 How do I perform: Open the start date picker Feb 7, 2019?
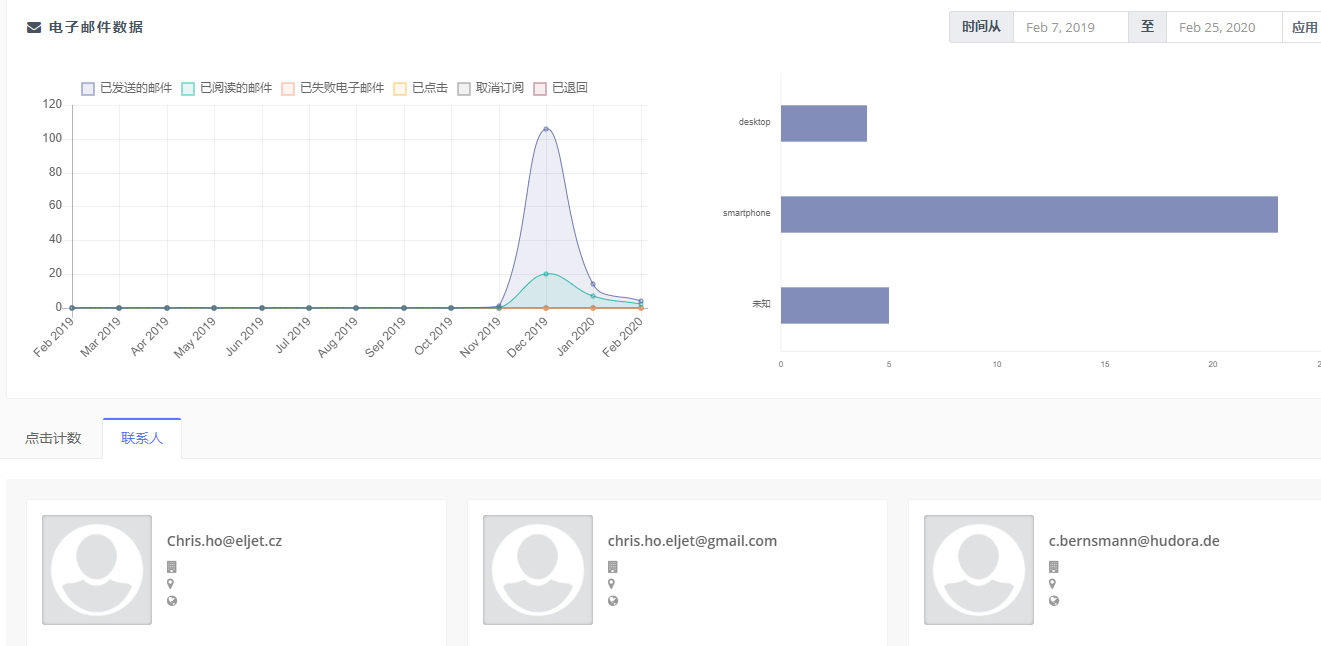(x=1070, y=28)
